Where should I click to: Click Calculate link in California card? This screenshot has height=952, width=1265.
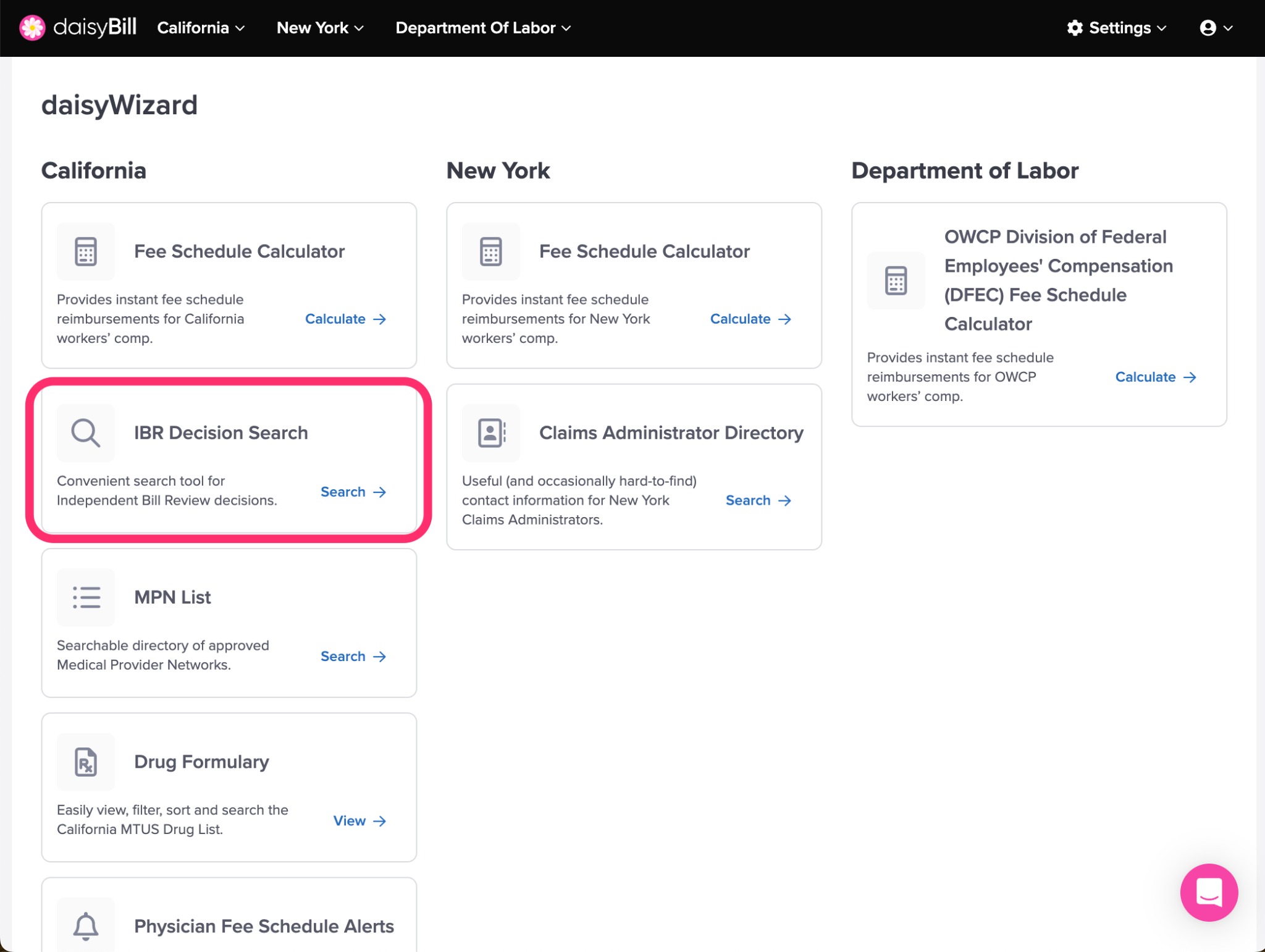coord(345,319)
